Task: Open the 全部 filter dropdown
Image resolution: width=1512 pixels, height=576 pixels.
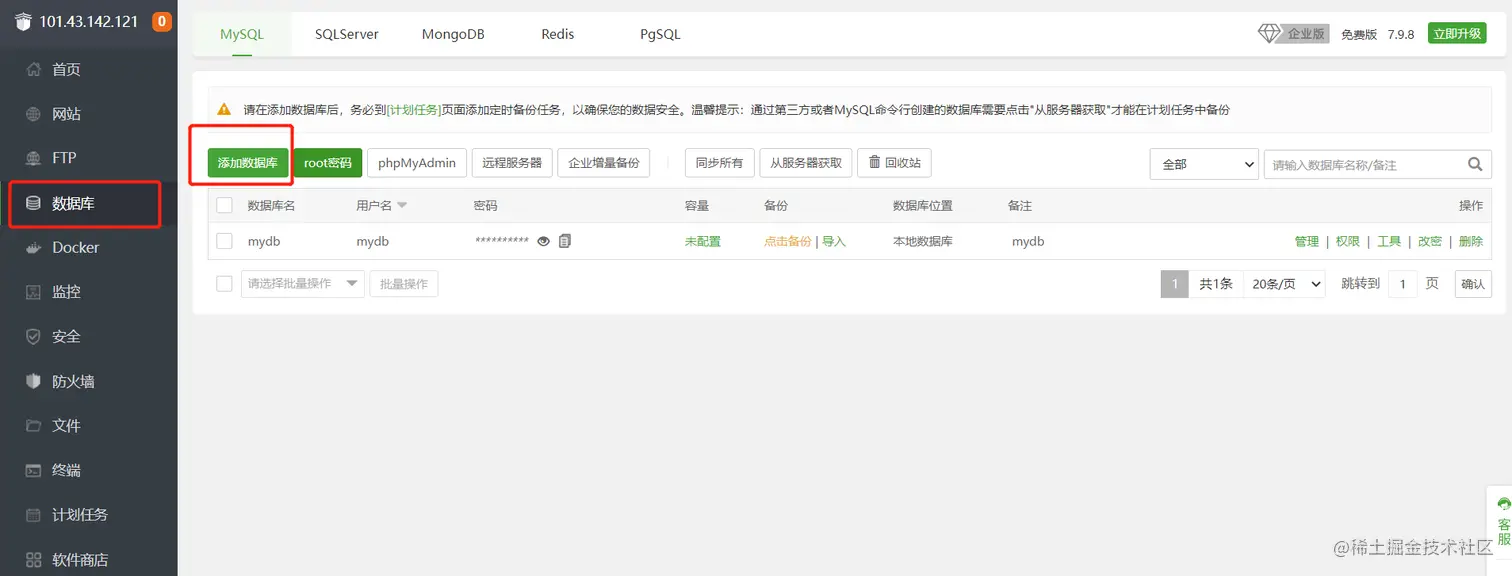Action: click(x=1204, y=164)
